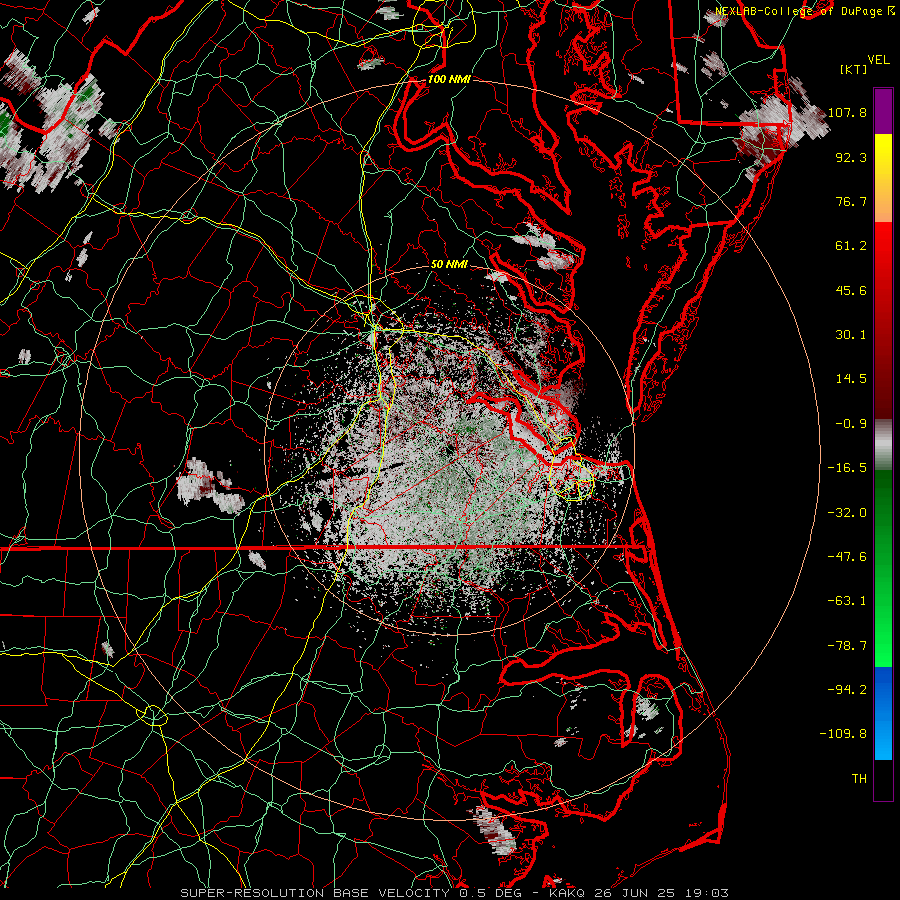Image resolution: width=900 pixels, height=900 pixels.
Task: Pick the purple segment of the velocity scale
Action: (883, 111)
